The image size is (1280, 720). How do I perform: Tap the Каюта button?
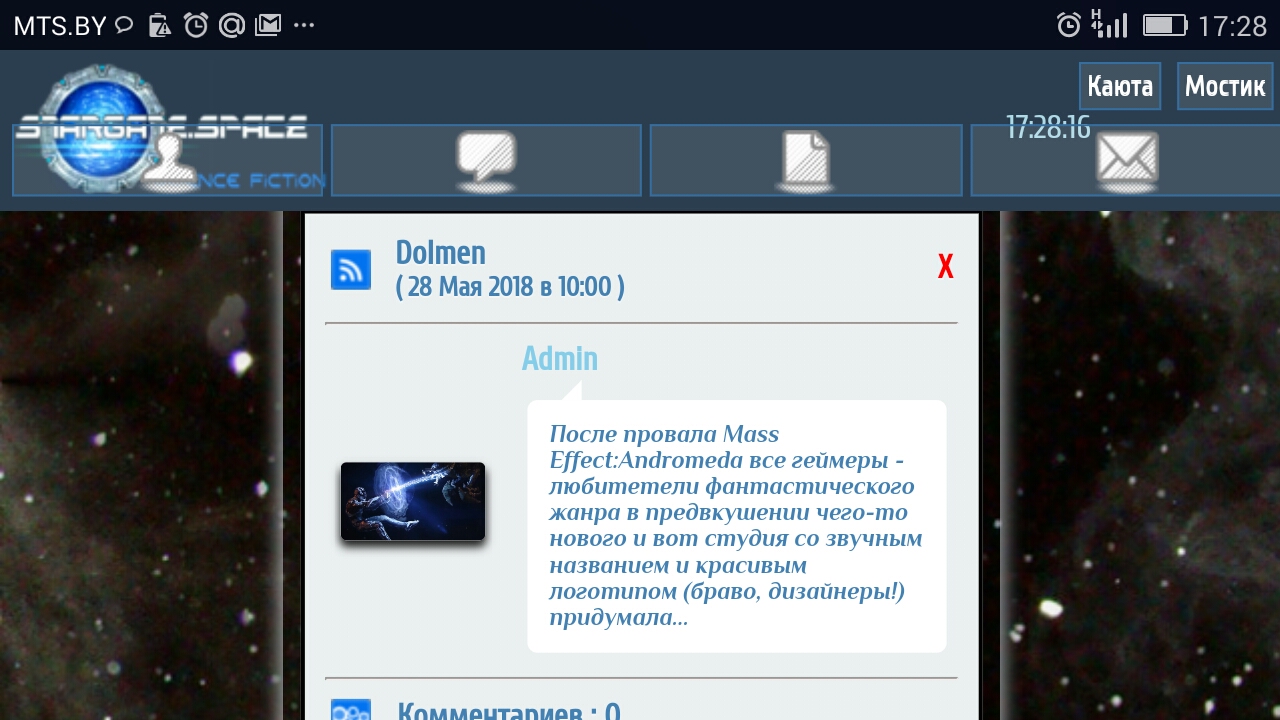coord(1119,87)
